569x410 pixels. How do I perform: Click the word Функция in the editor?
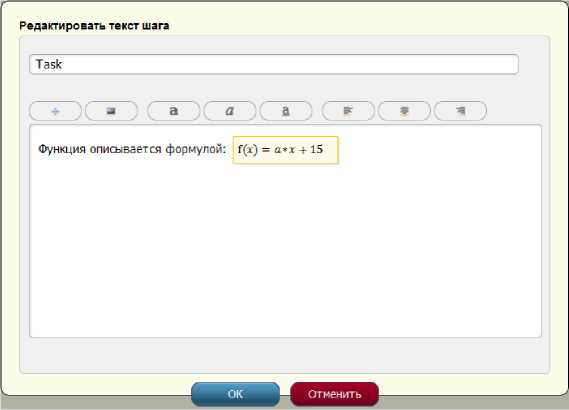pyautogui.click(x=62, y=149)
